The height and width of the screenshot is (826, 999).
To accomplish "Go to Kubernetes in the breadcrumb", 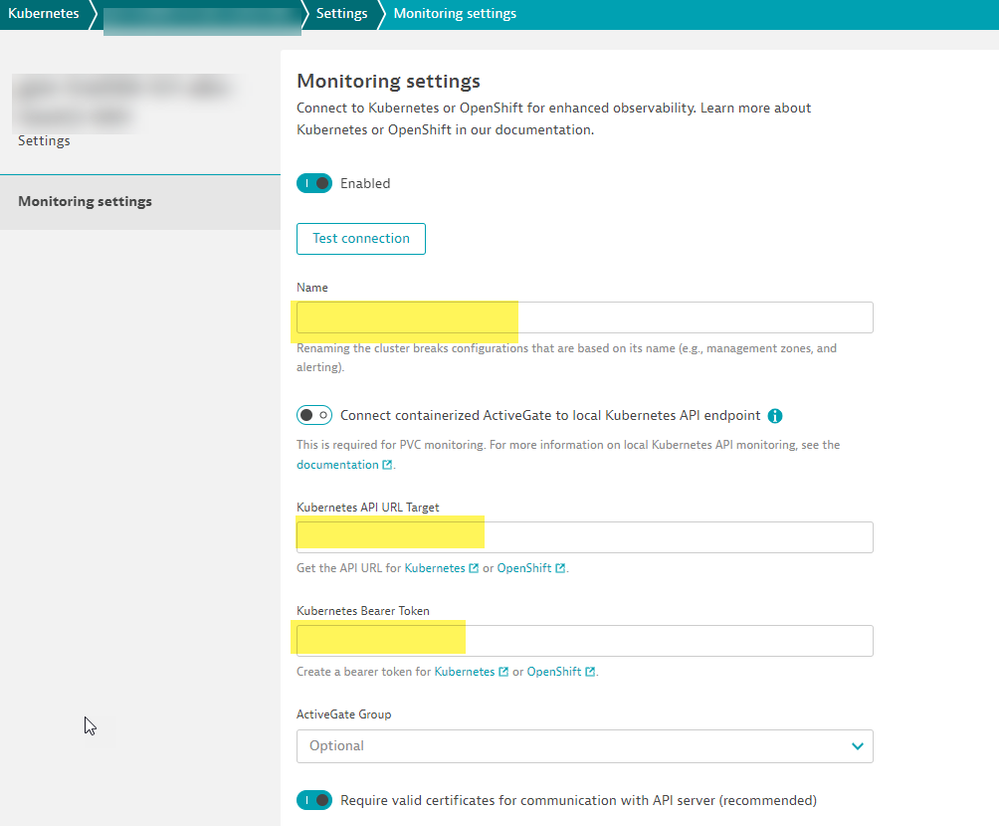I will pyautogui.click(x=43, y=14).
